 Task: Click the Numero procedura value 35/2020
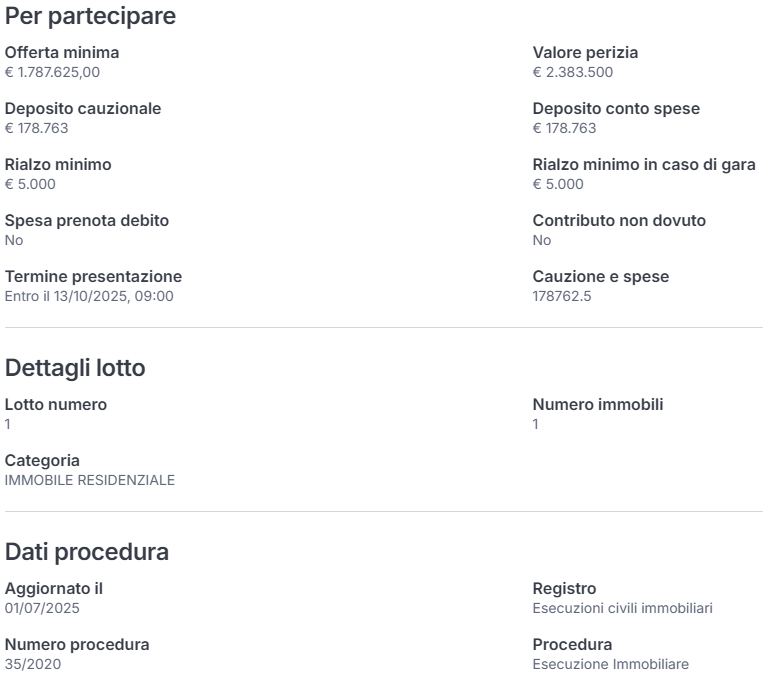click(x=33, y=664)
